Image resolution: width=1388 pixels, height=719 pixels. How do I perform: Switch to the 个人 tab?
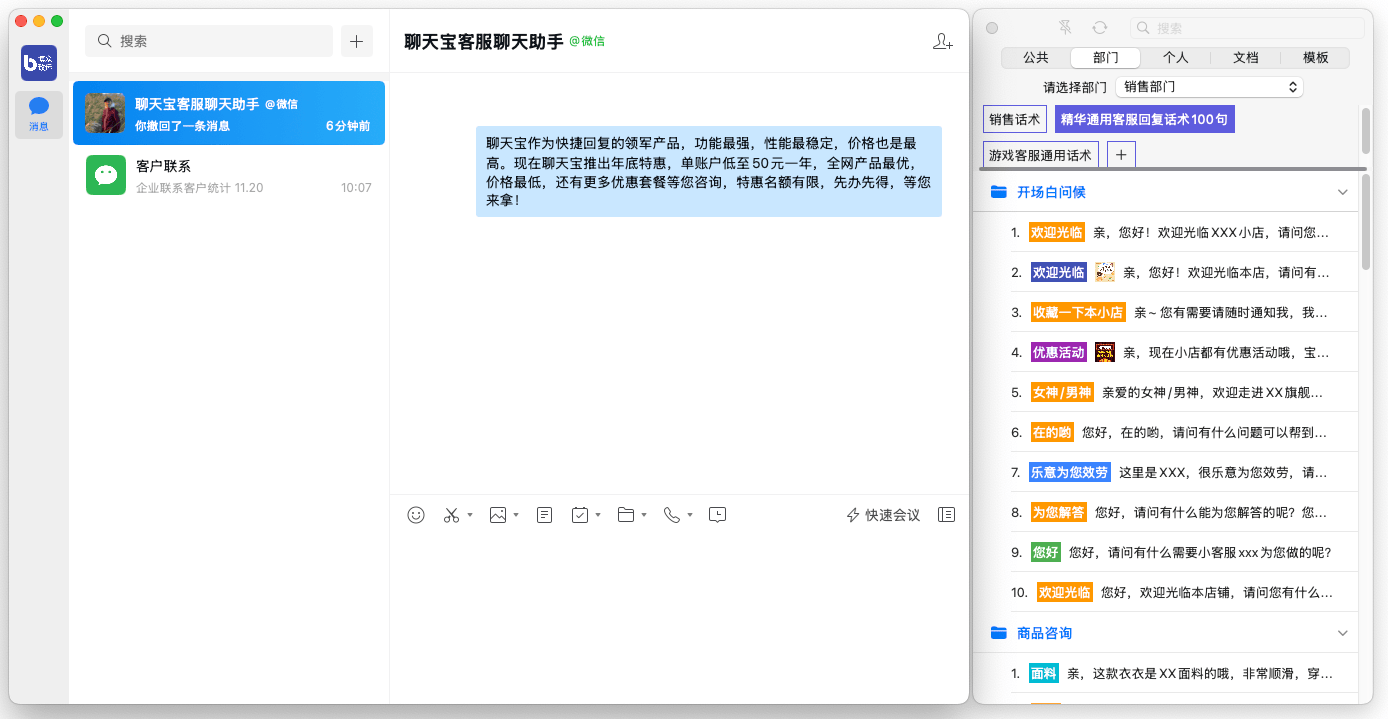pos(1175,58)
